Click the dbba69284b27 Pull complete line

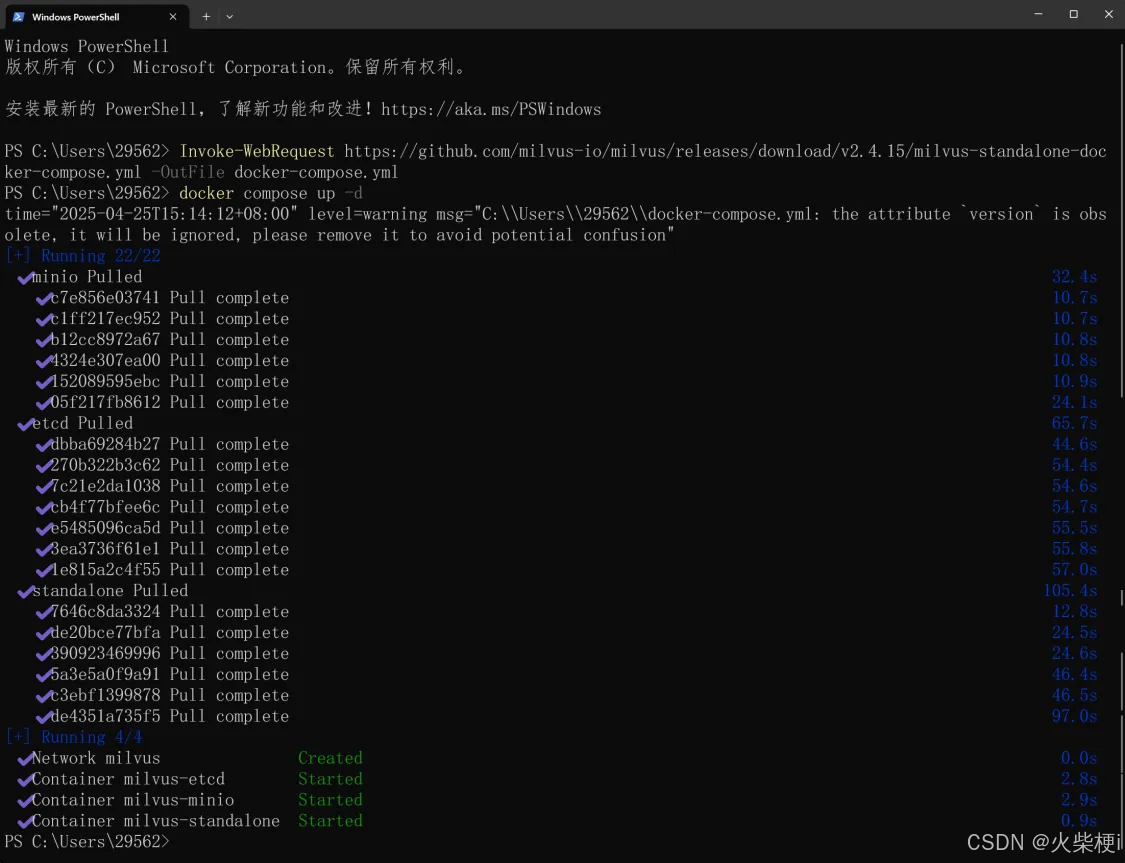coord(162,444)
